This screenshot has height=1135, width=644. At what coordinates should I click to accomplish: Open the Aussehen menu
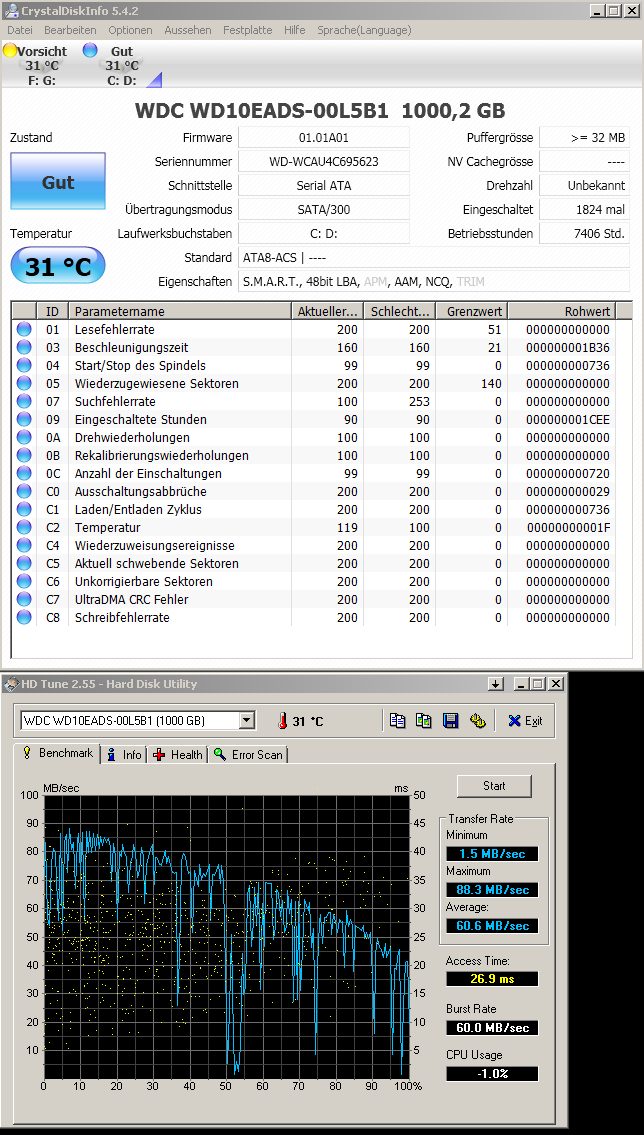pyautogui.click(x=187, y=30)
